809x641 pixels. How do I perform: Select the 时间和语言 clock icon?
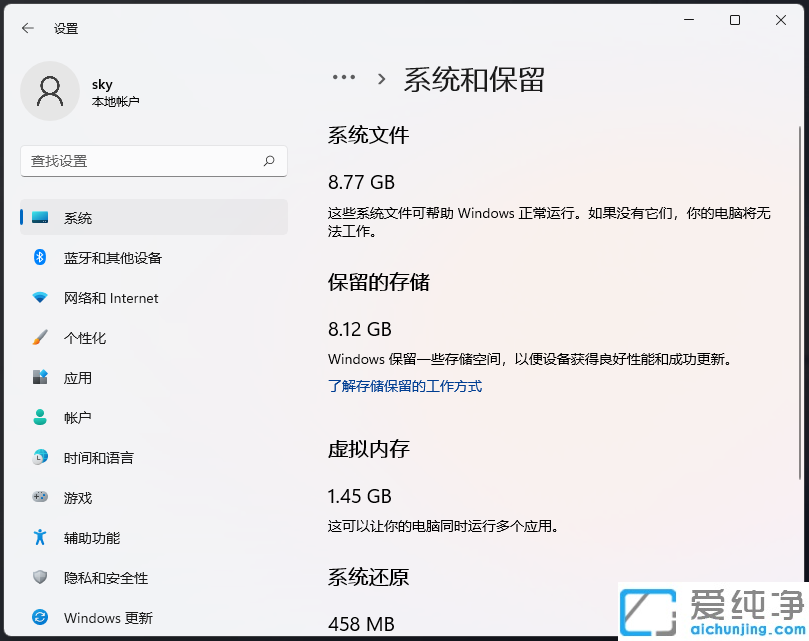click(x=41, y=458)
